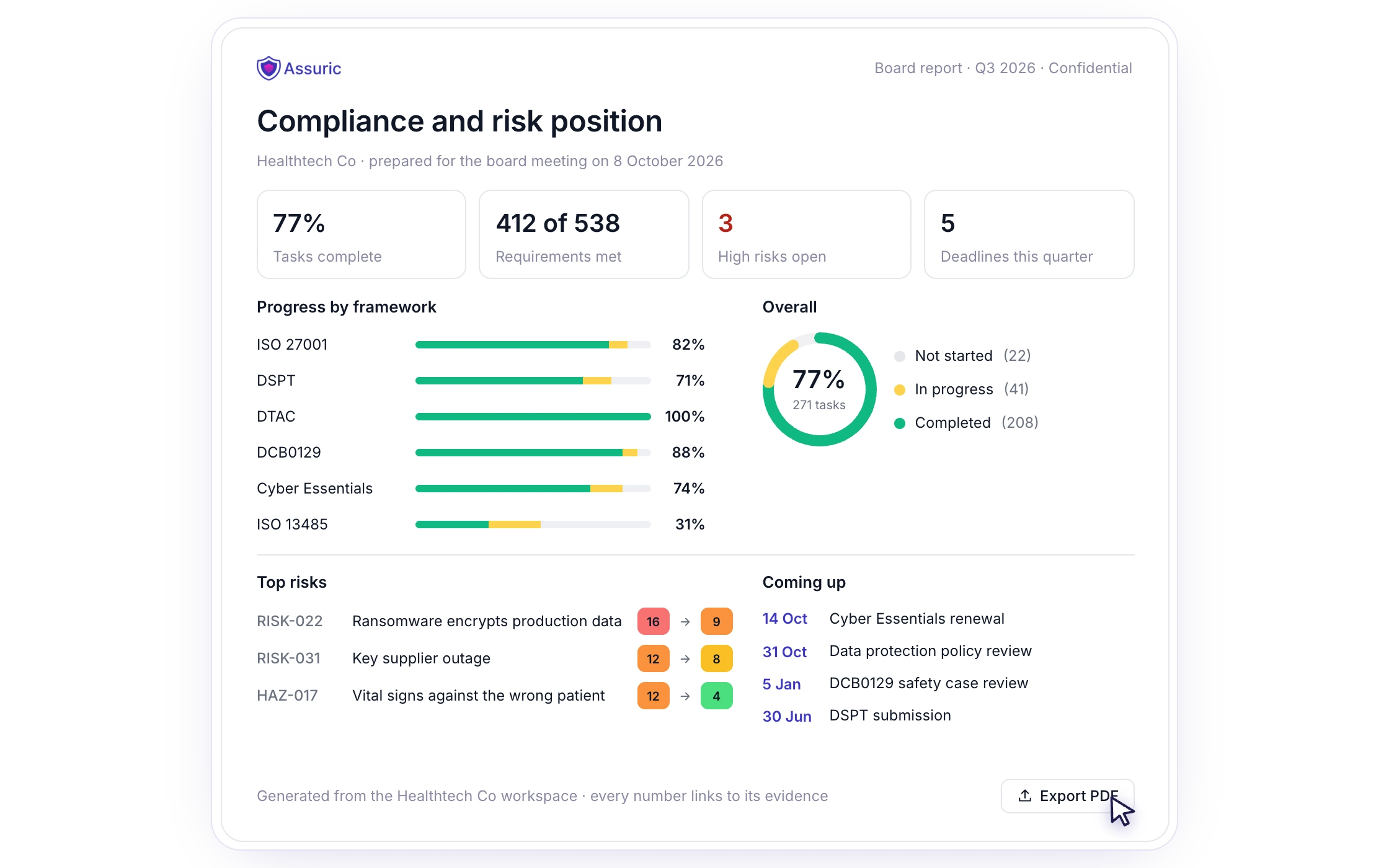Image resolution: width=1389 pixels, height=868 pixels.
Task: Select 'Ransomware encrypts production data' risk
Action: coord(487,621)
